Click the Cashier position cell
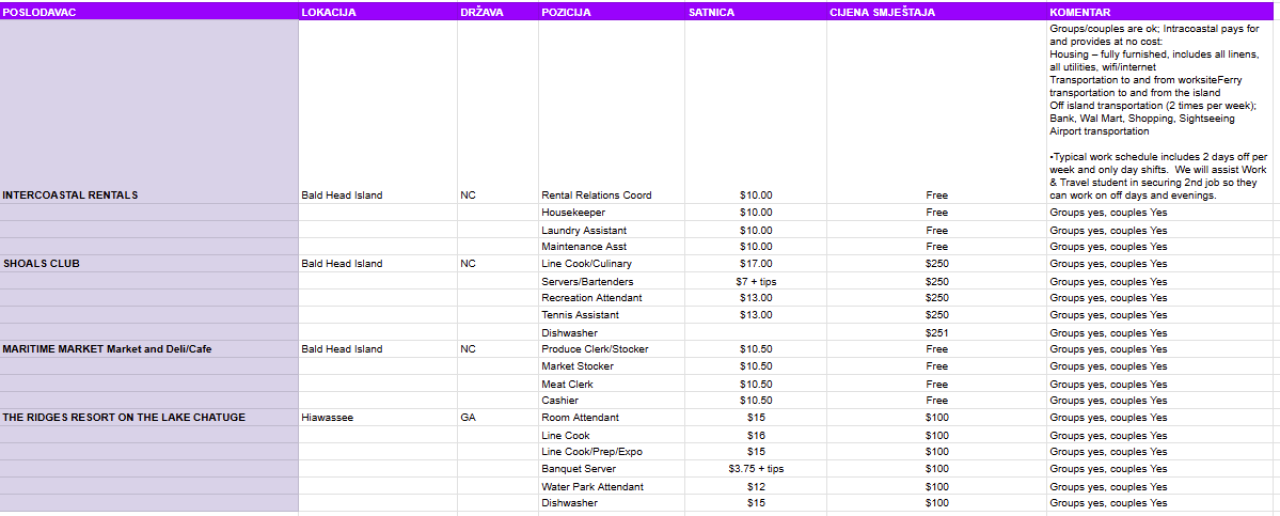The height and width of the screenshot is (516, 1280). [612, 401]
